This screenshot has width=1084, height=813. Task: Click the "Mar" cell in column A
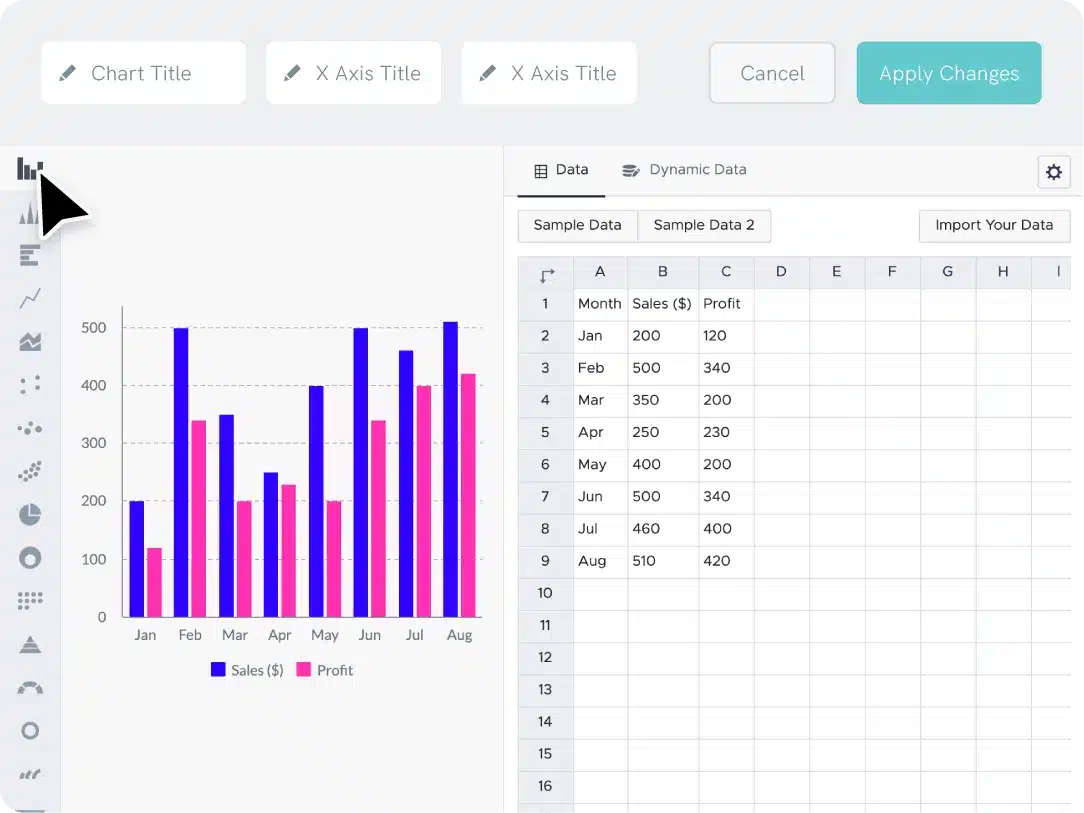tap(600, 400)
